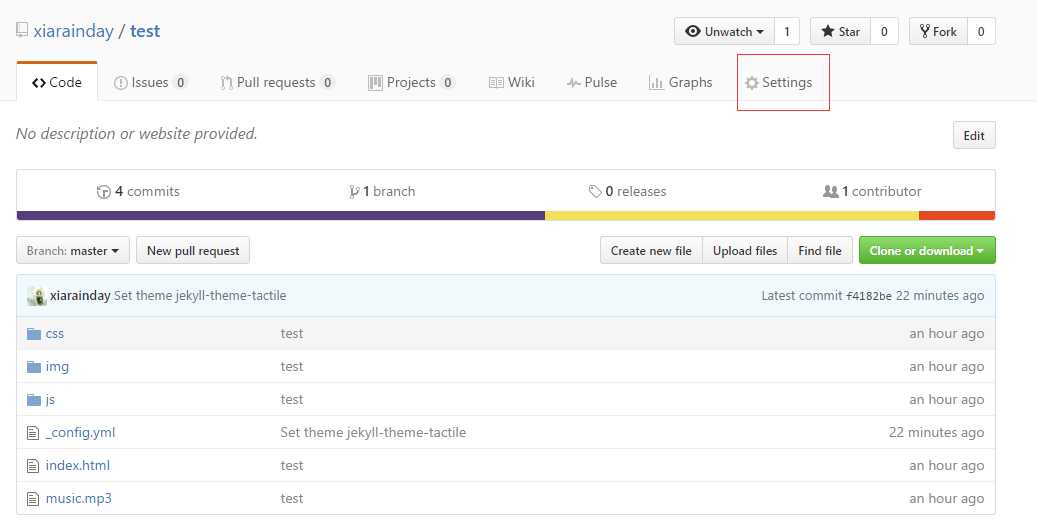Click _config.yml's commit message text
The height and width of the screenshot is (520, 1037).
373,433
